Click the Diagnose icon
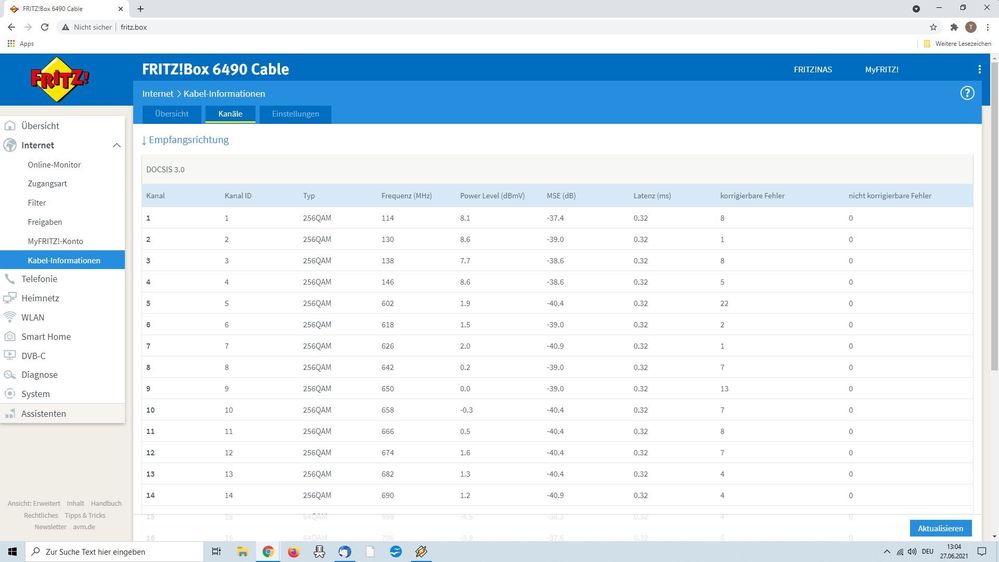The width and height of the screenshot is (999, 562). [x=10, y=375]
